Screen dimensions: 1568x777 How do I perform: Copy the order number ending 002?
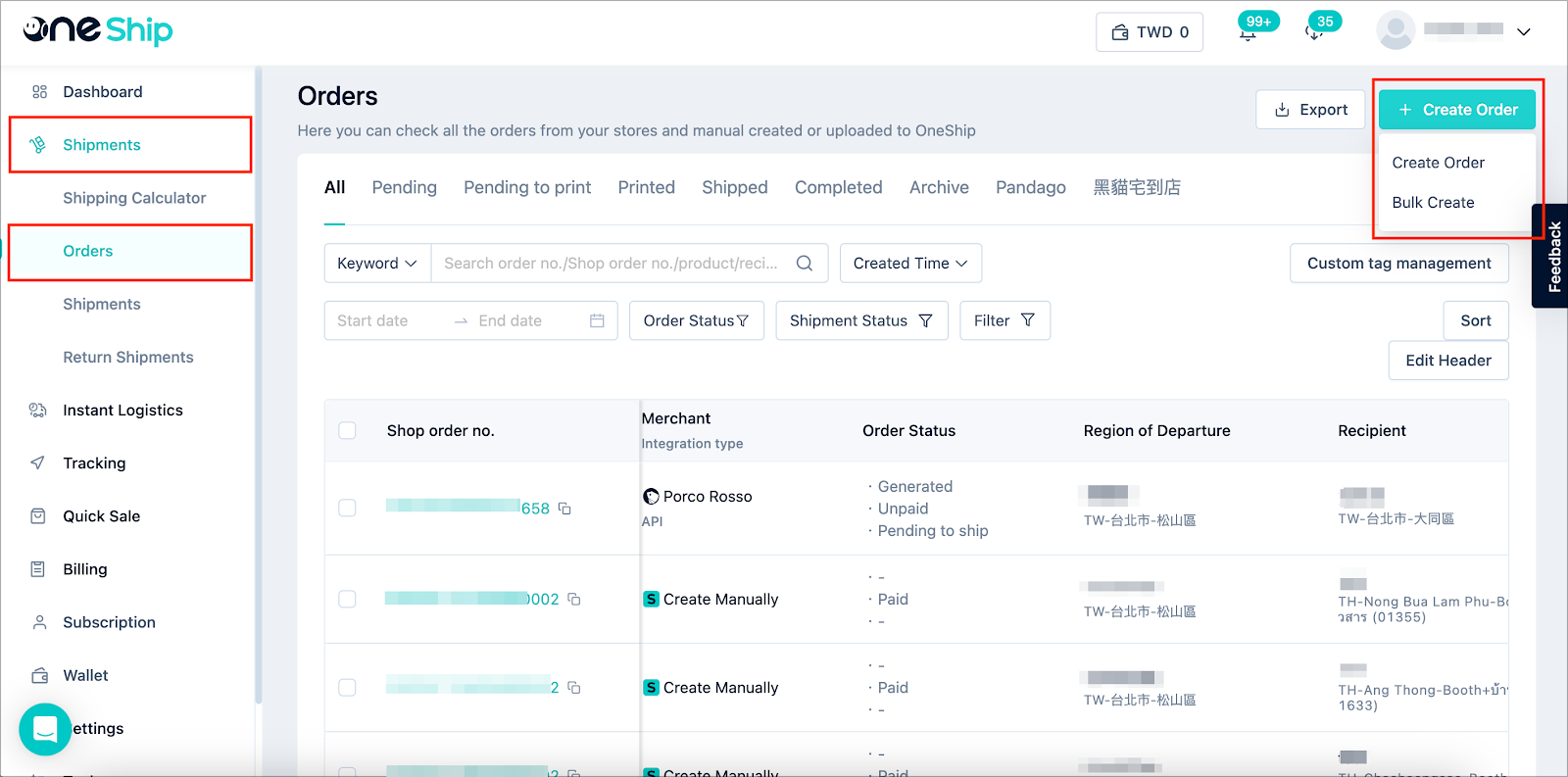tap(574, 599)
